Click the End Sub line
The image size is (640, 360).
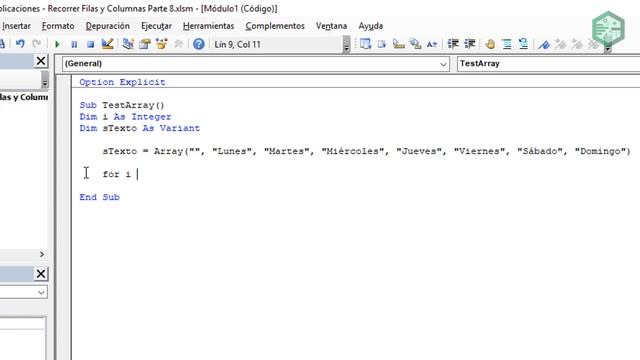pos(100,197)
